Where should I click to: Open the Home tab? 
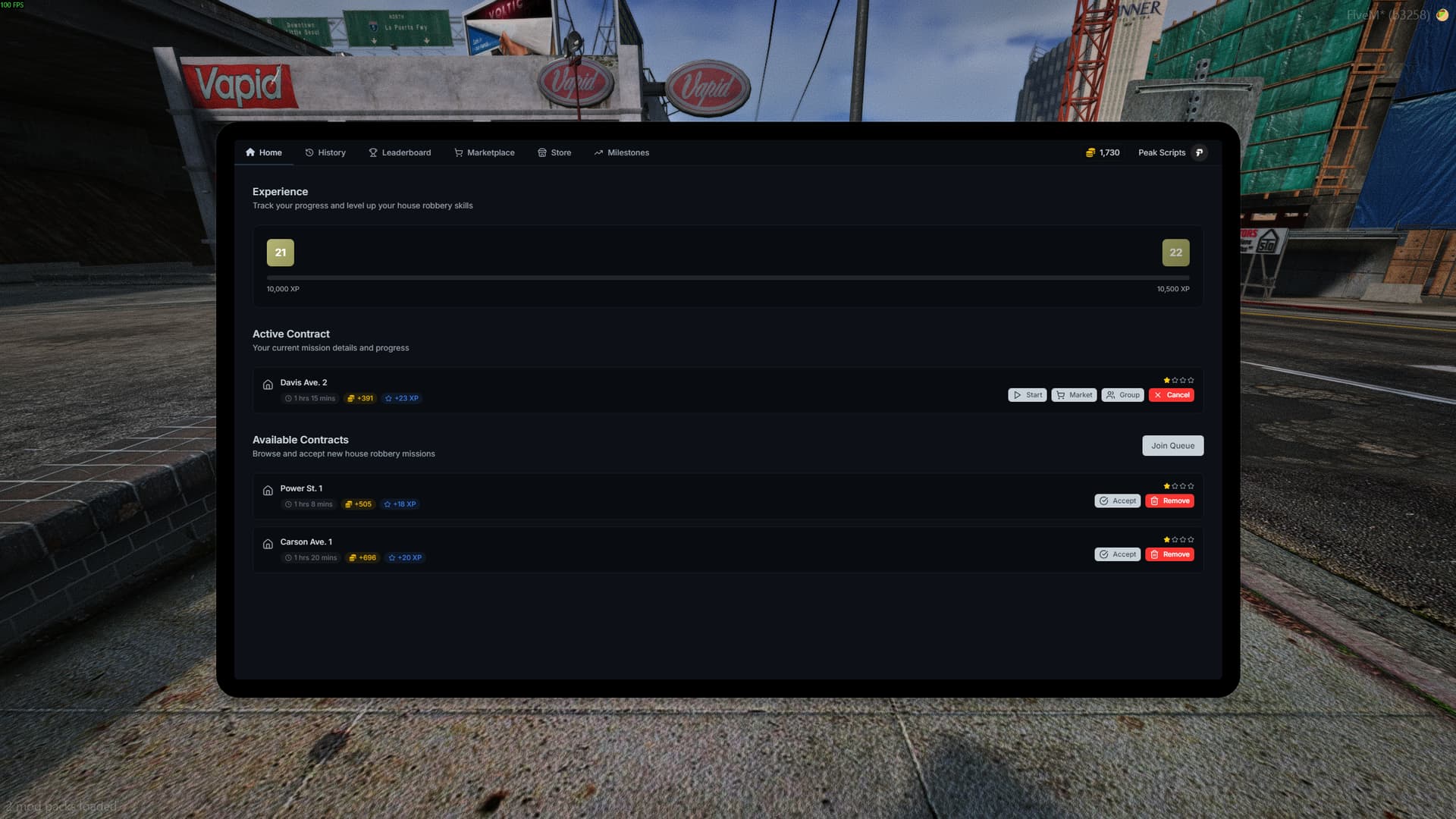coord(264,152)
